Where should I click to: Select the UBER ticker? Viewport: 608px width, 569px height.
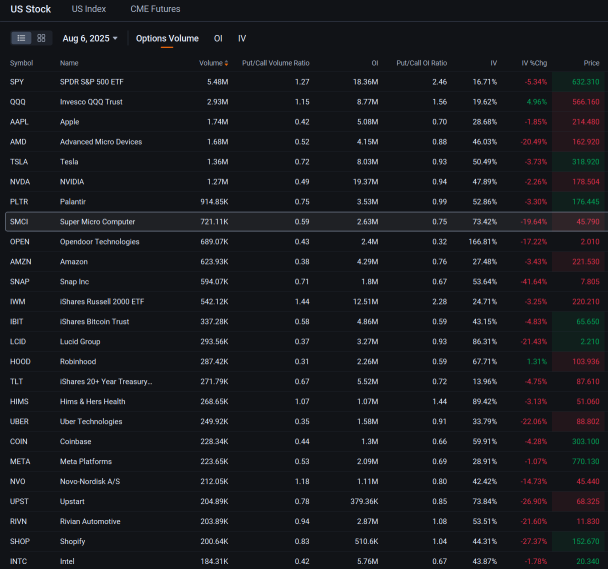pos(19,422)
